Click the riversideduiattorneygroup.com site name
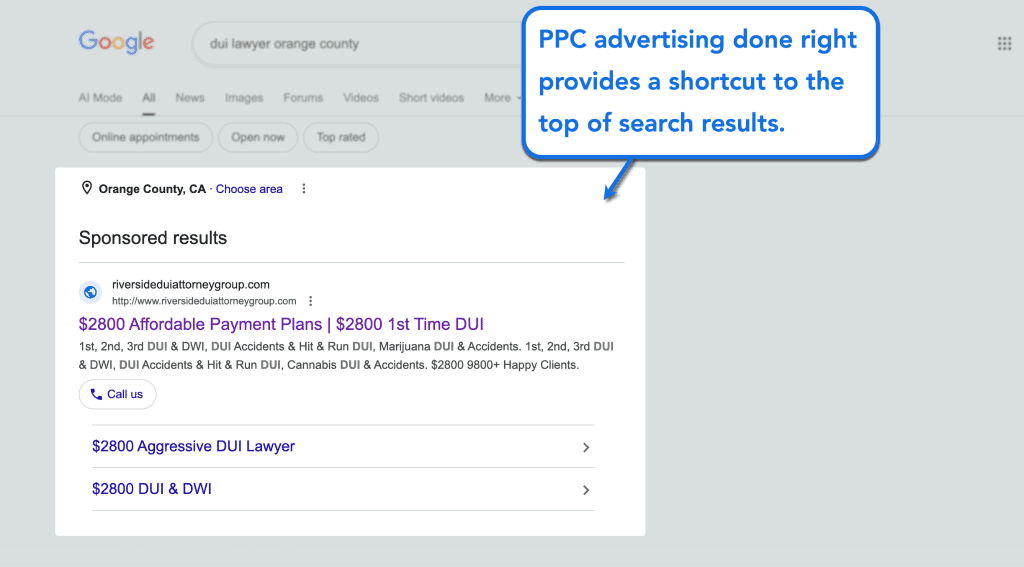The image size is (1024, 567). pyautogui.click(x=191, y=284)
